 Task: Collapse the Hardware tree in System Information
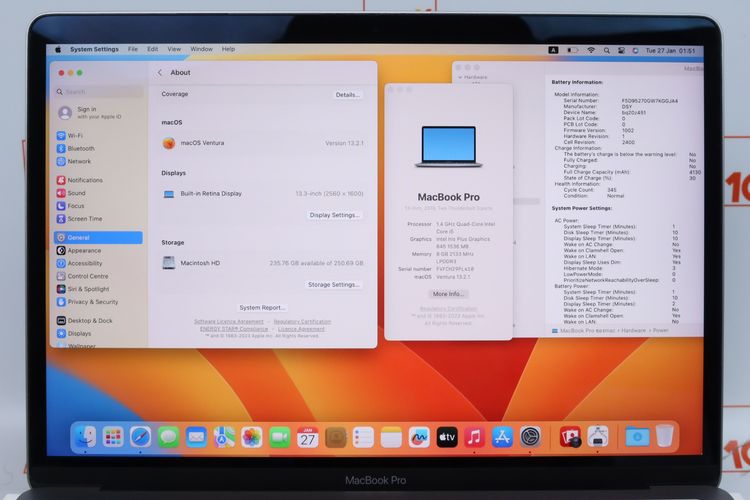point(460,77)
